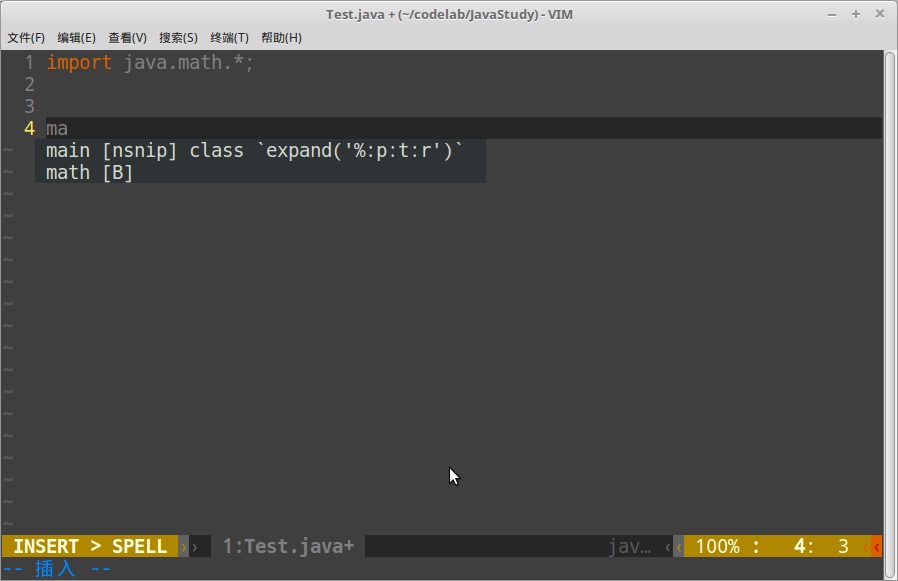Close the VIM terminal window
The width and height of the screenshot is (898, 581).
pyautogui.click(x=880, y=14)
